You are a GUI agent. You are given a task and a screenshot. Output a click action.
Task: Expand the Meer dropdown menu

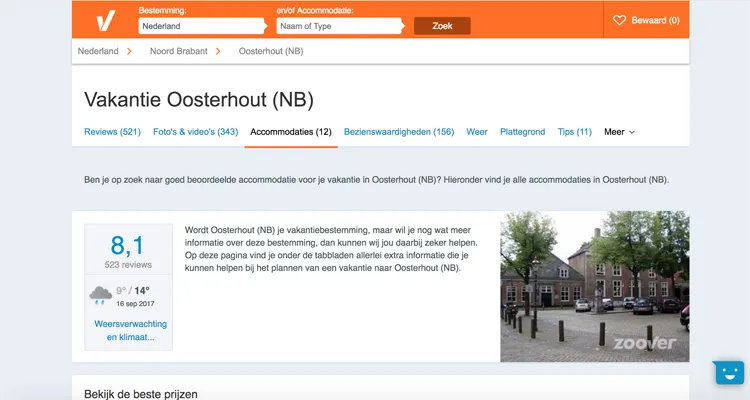tap(619, 132)
